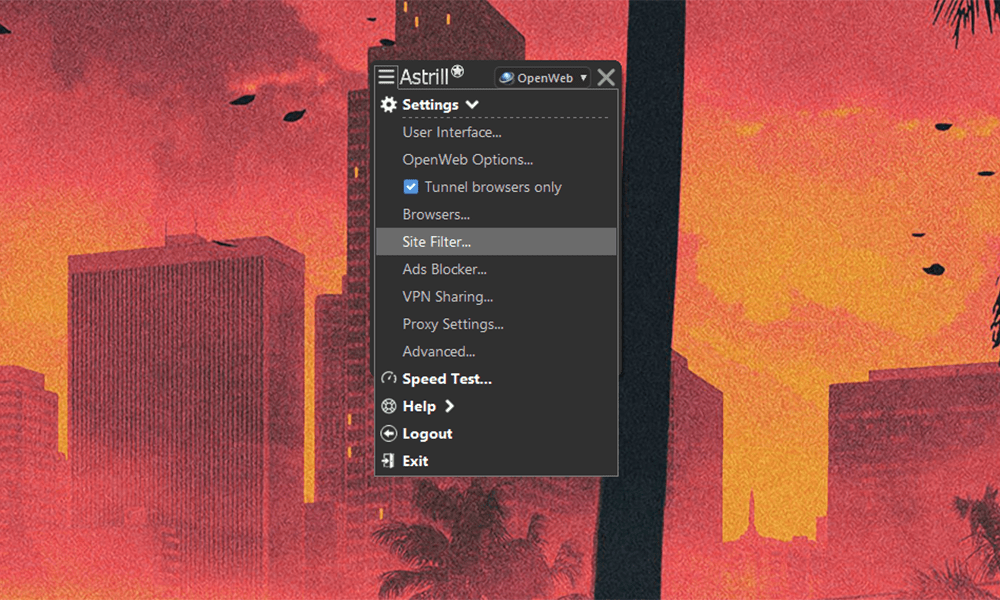Screen dimensions: 1000x600
Task: Select Site Filter... menu item
Action: click(x=496, y=242)
